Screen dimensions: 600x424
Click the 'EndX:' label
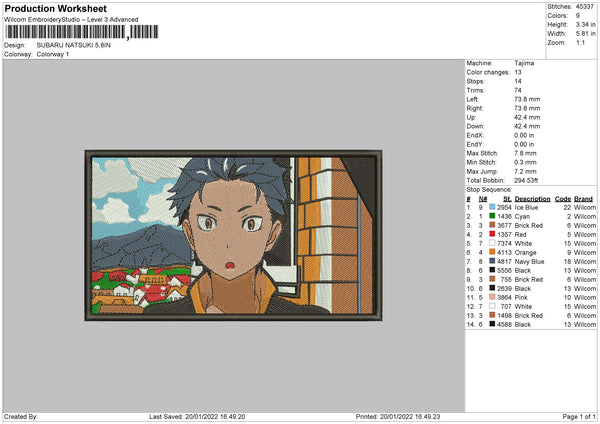coord(475,135)
